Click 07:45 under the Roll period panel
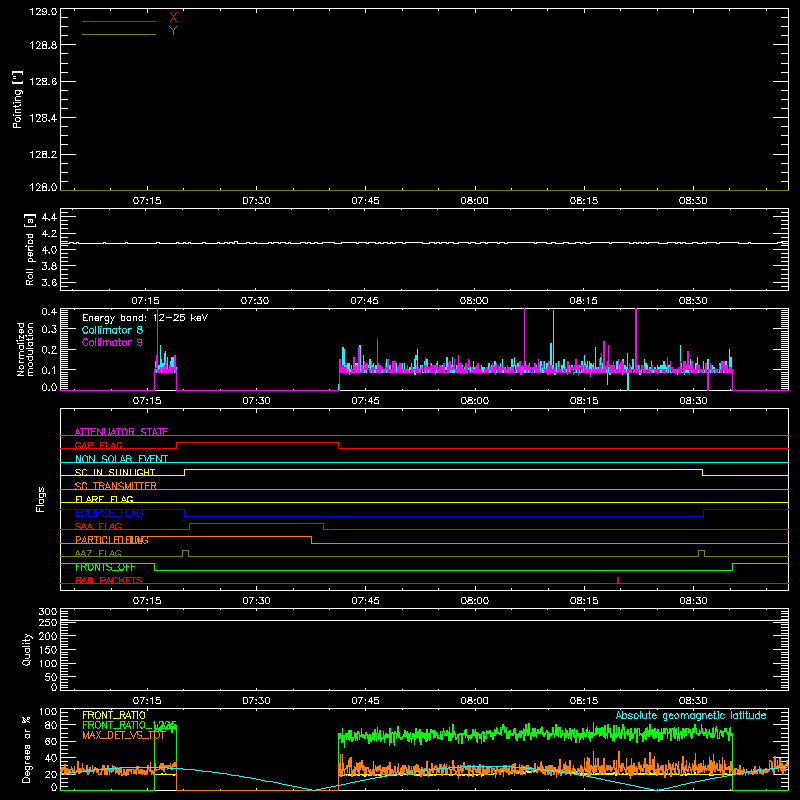 pos(364,301)
